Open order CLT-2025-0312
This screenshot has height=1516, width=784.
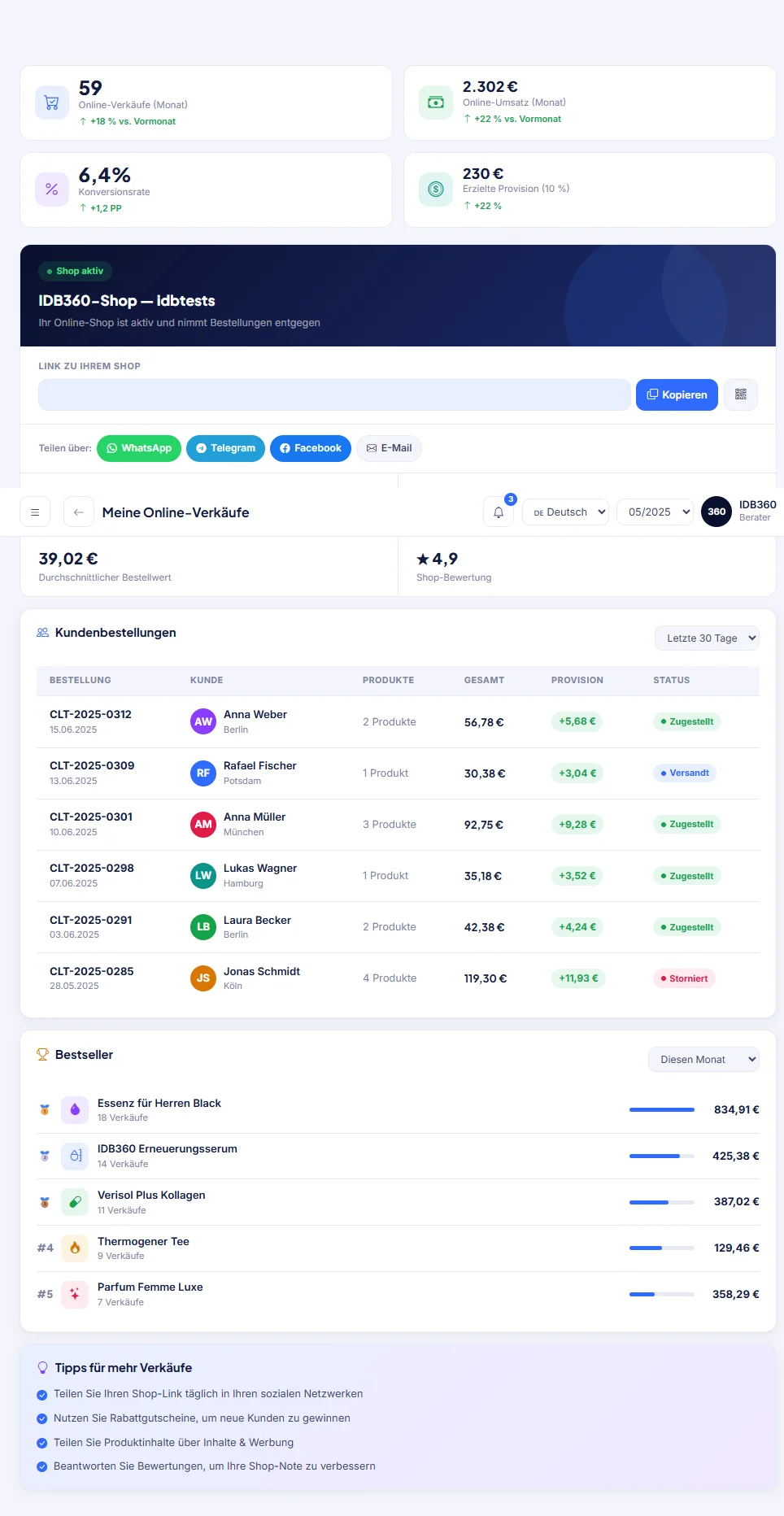point(90,714)
